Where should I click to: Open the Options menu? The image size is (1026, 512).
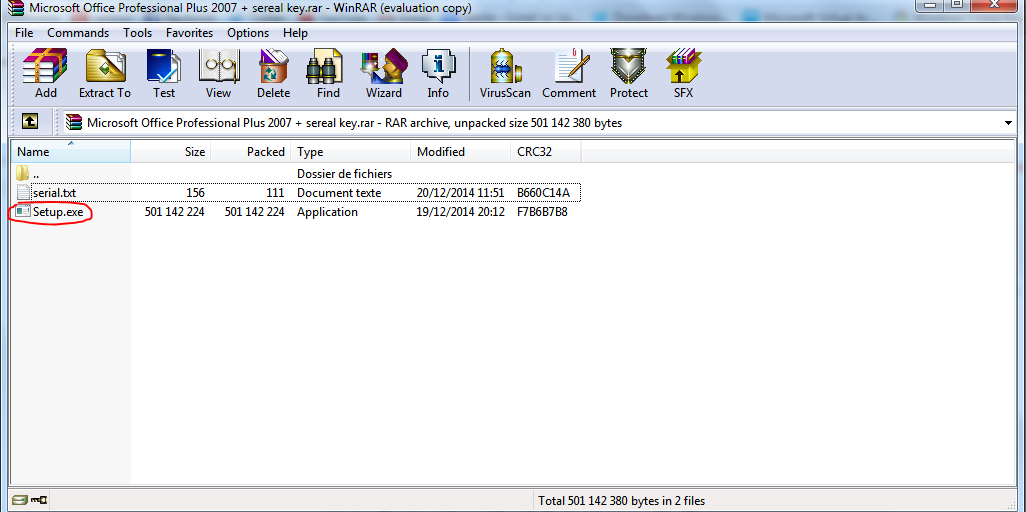(x=248, y=33)
